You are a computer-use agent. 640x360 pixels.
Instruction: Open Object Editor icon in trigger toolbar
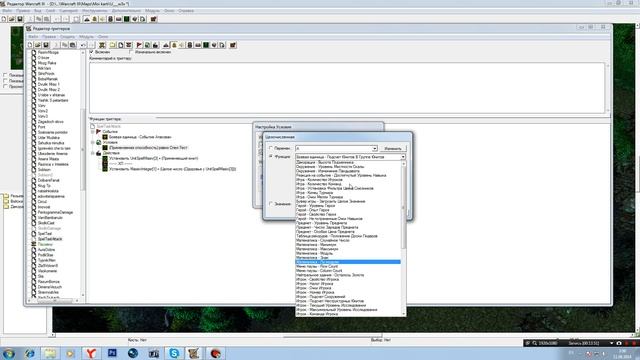(x=190, y=45)
